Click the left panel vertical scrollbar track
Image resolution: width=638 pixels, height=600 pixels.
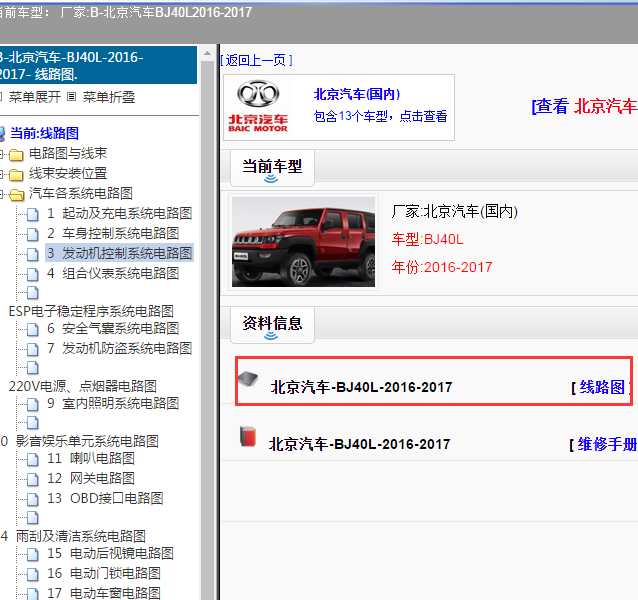pos(208,330)
